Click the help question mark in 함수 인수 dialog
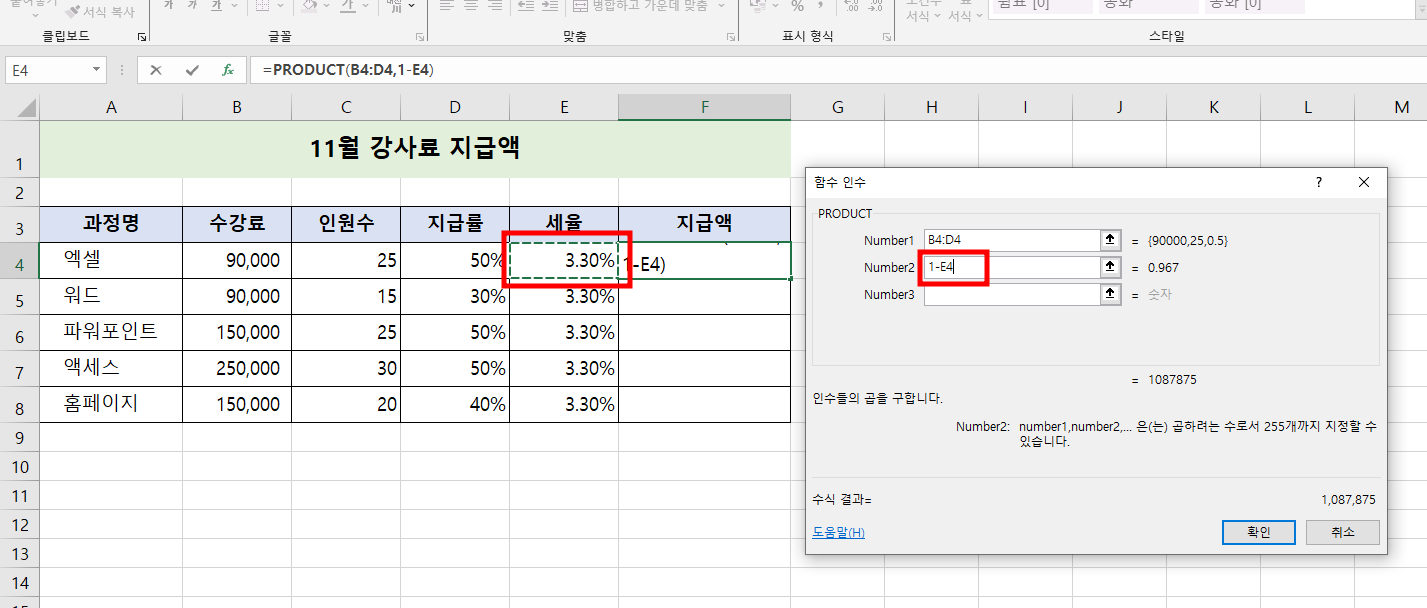 click(x=1319, y=182)
